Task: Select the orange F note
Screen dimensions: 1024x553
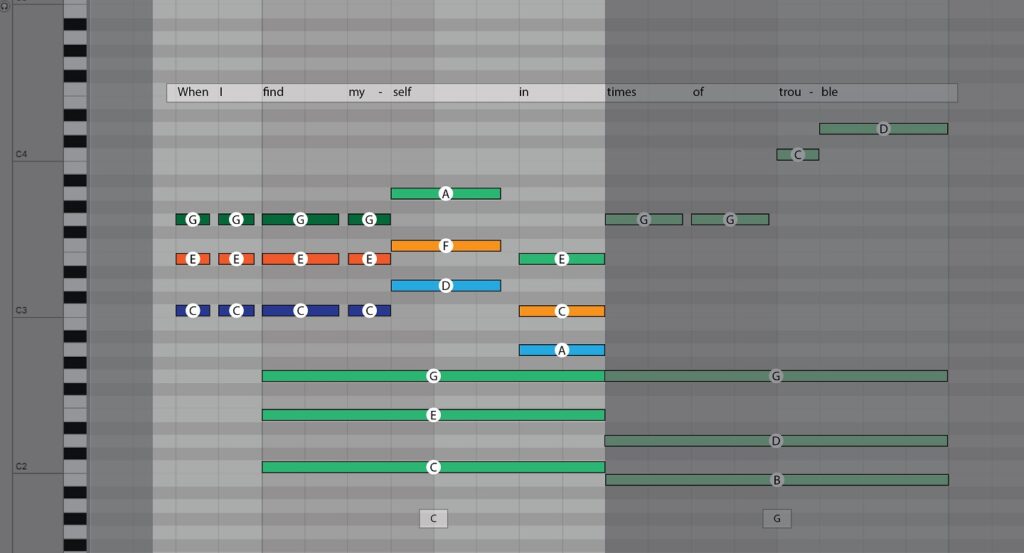Action: coord(445,245)
